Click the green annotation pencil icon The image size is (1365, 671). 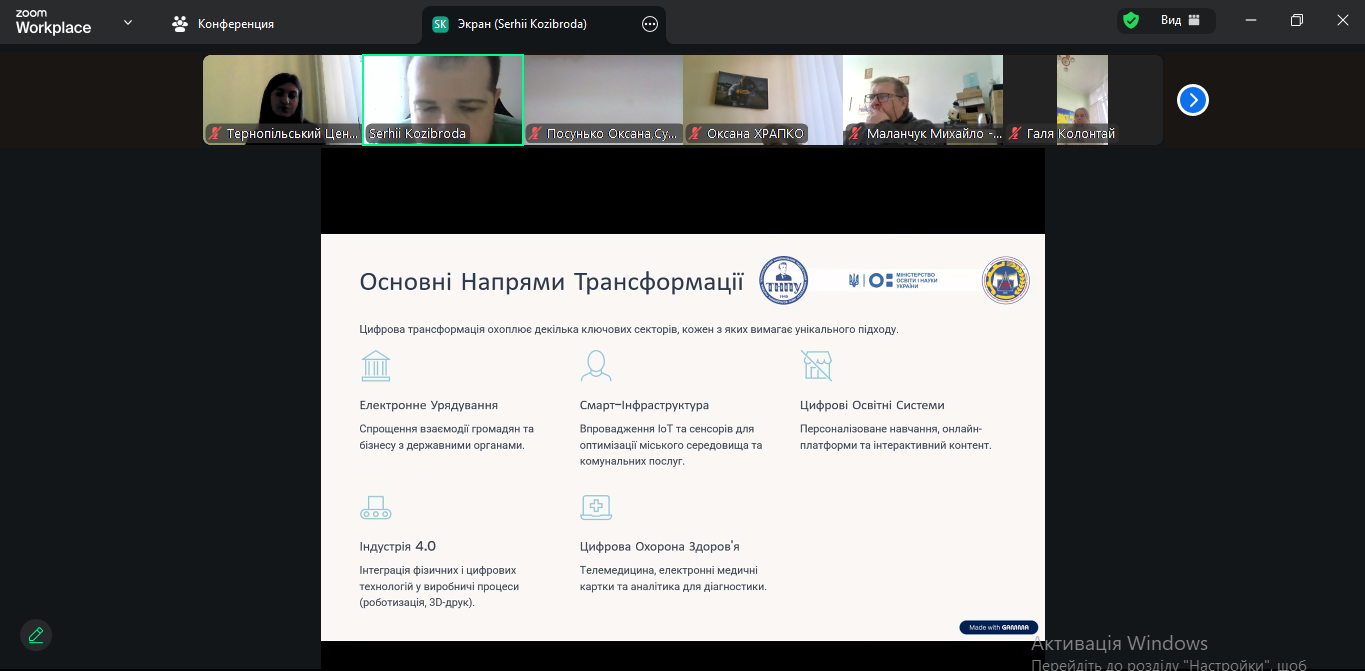[36, 635]
